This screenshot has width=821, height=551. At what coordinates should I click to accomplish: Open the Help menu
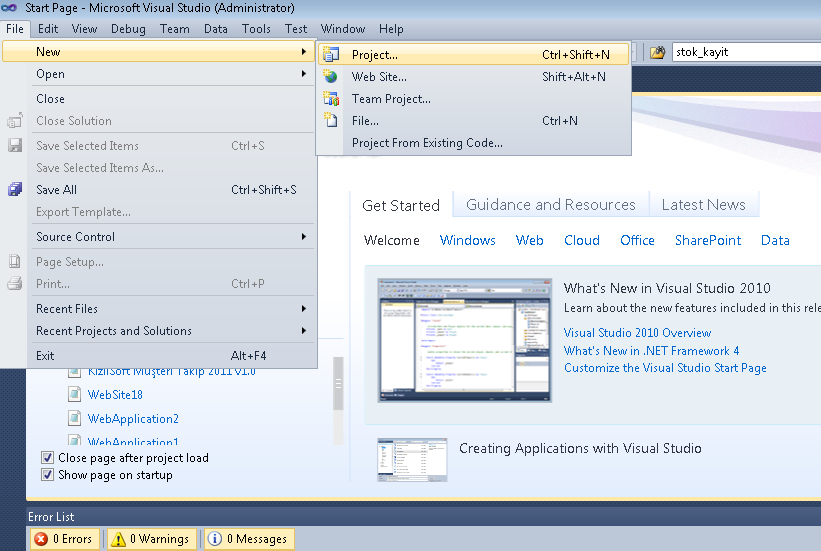391,29
